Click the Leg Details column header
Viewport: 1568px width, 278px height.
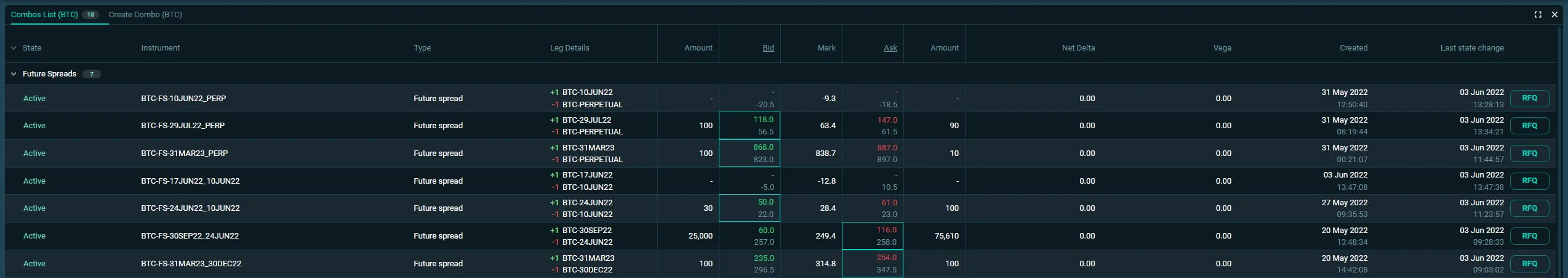[x=569, y=48]
